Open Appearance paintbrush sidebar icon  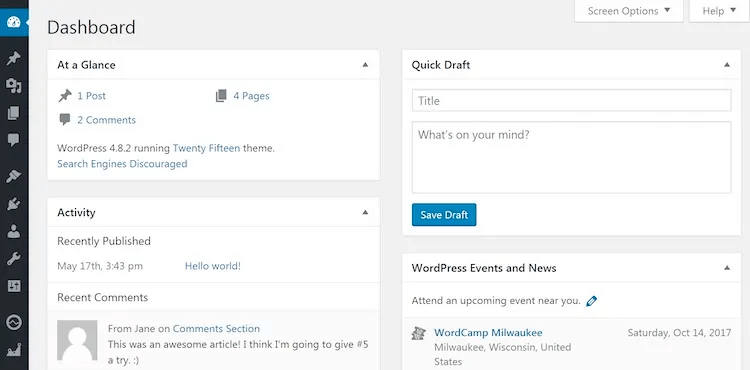(13, 176)
